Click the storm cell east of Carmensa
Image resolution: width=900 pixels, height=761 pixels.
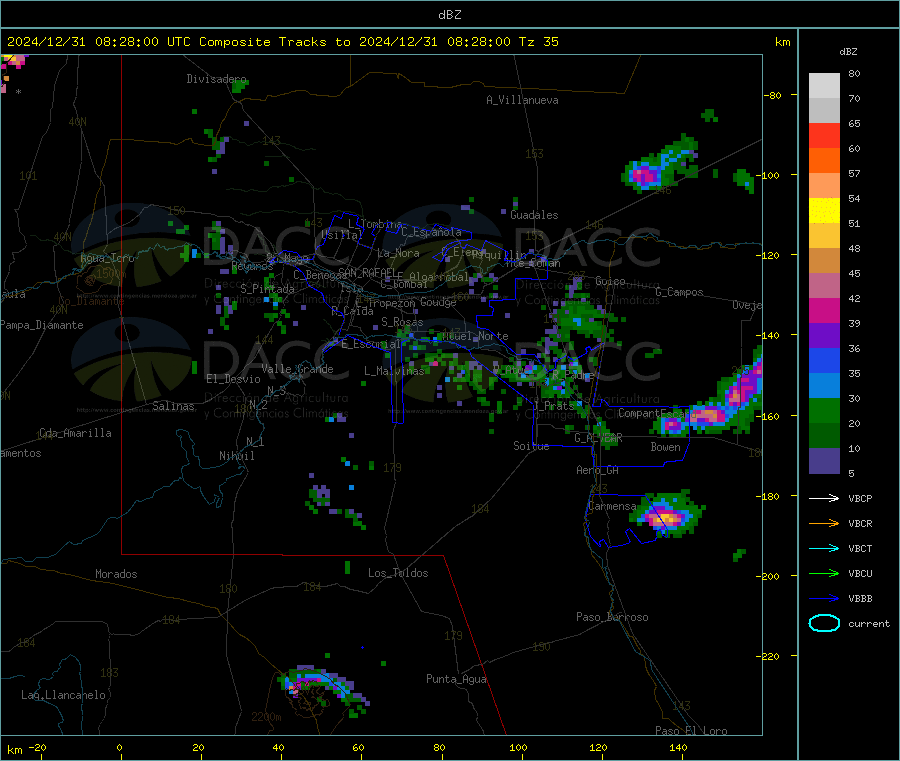click(x=667, y=514)
